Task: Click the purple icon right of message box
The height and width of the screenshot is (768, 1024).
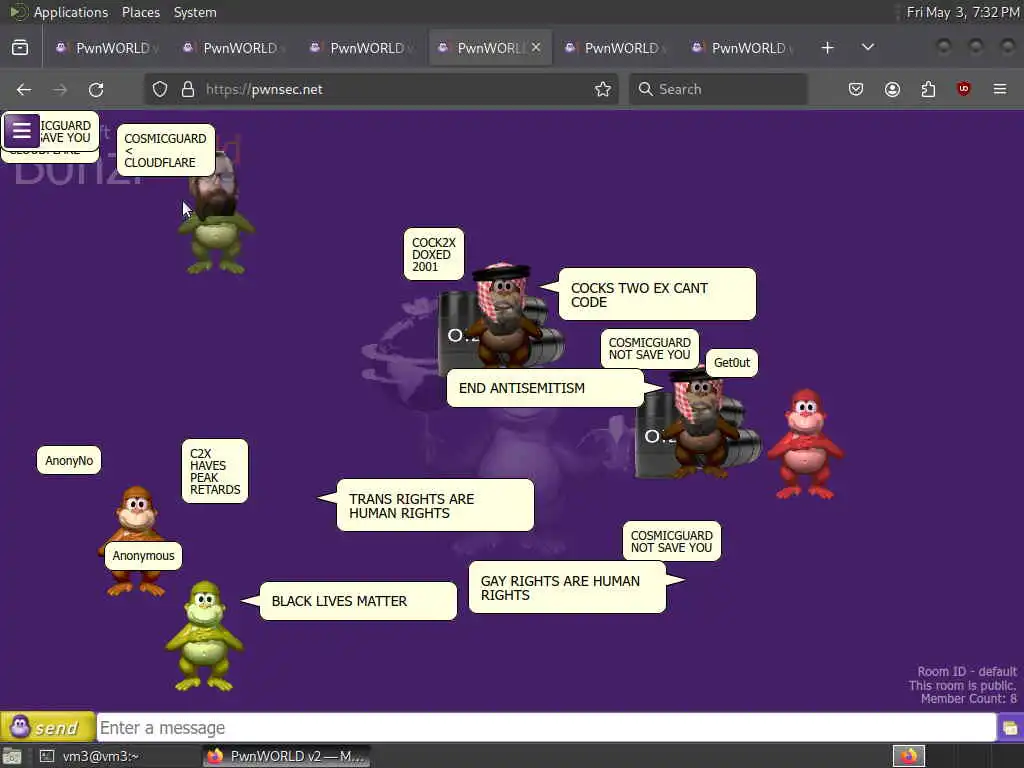Action: pyautogui.click(x=1010, y=728)
